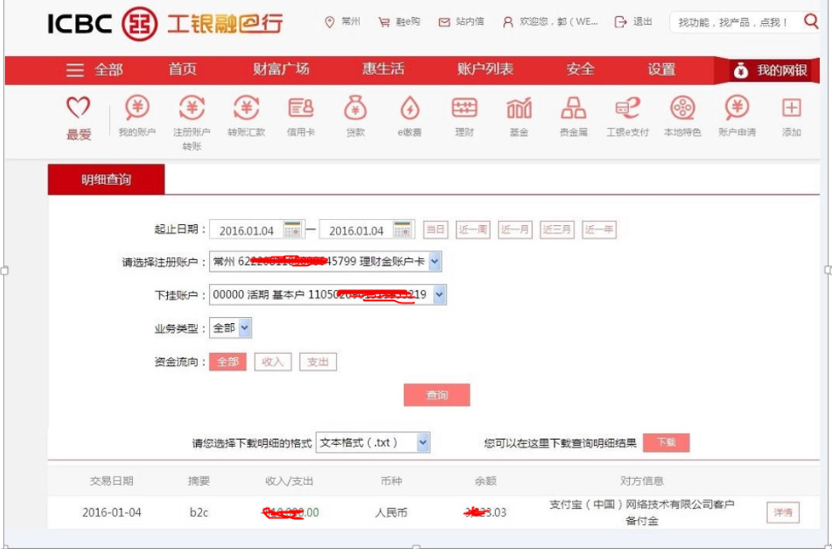Click the 2016-01-04 transaction date cell
Screen dimensions: 832x549
pos(111,512)
